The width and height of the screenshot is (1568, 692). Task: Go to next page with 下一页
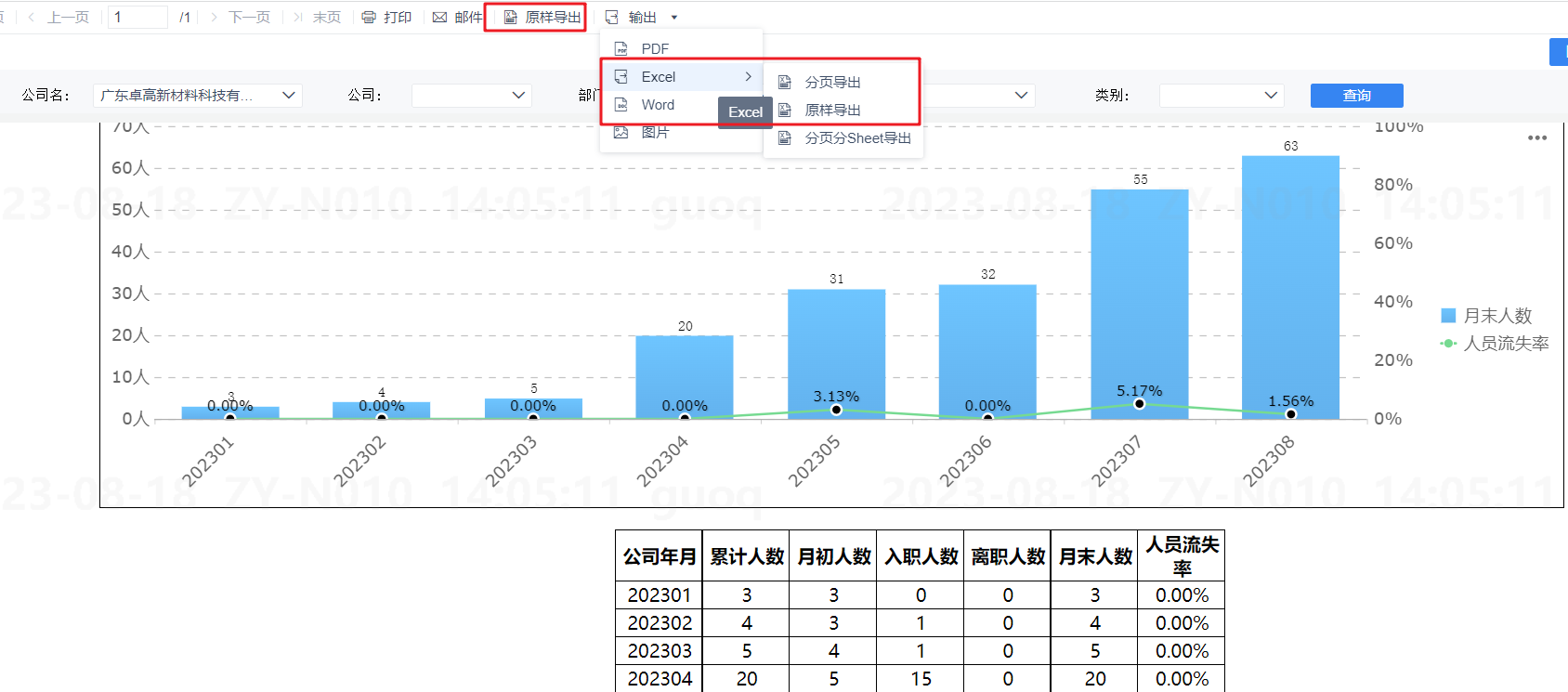[240, 18]
